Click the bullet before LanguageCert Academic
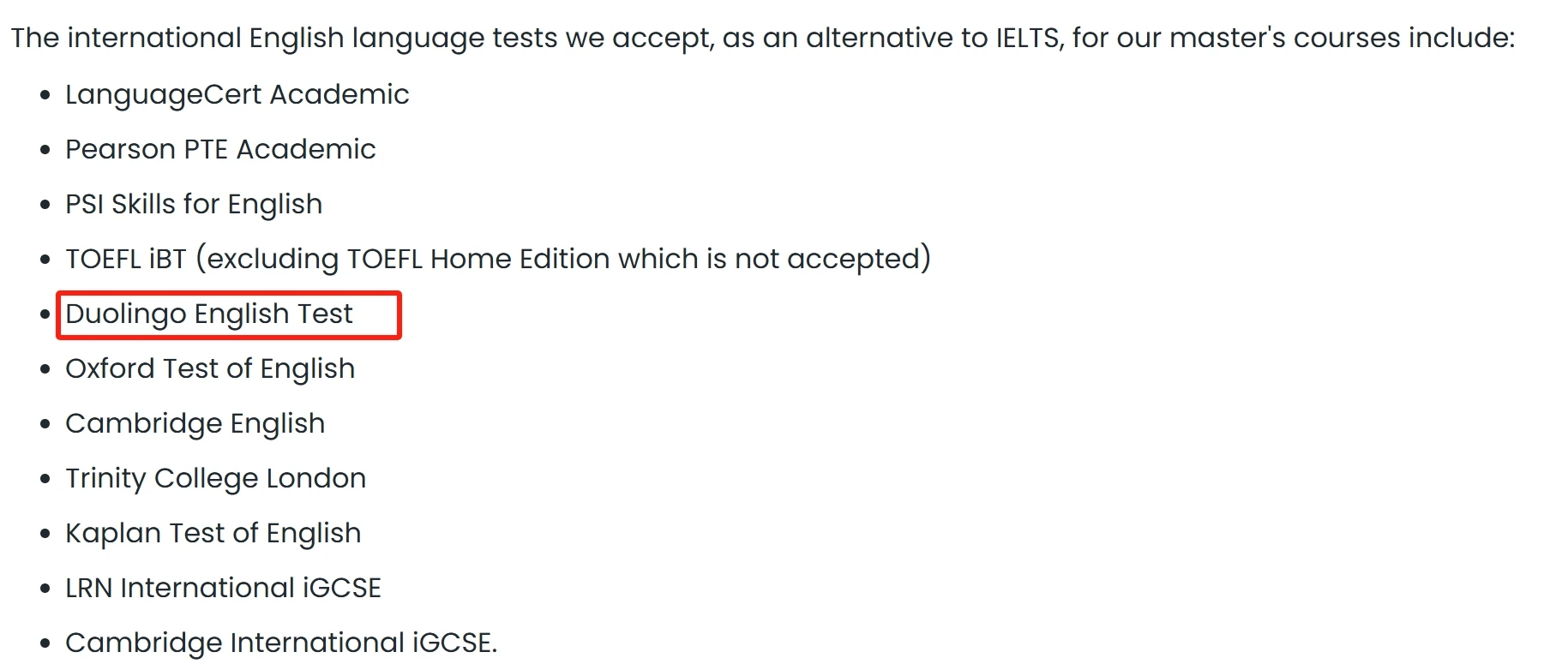The width and height of the screenshot is (1568, 664). pos(45,96)
